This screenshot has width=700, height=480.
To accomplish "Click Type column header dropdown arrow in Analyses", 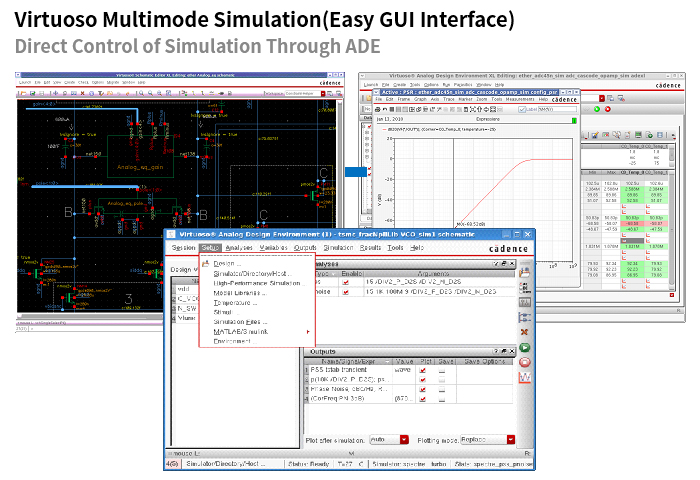I will (333, 273).
